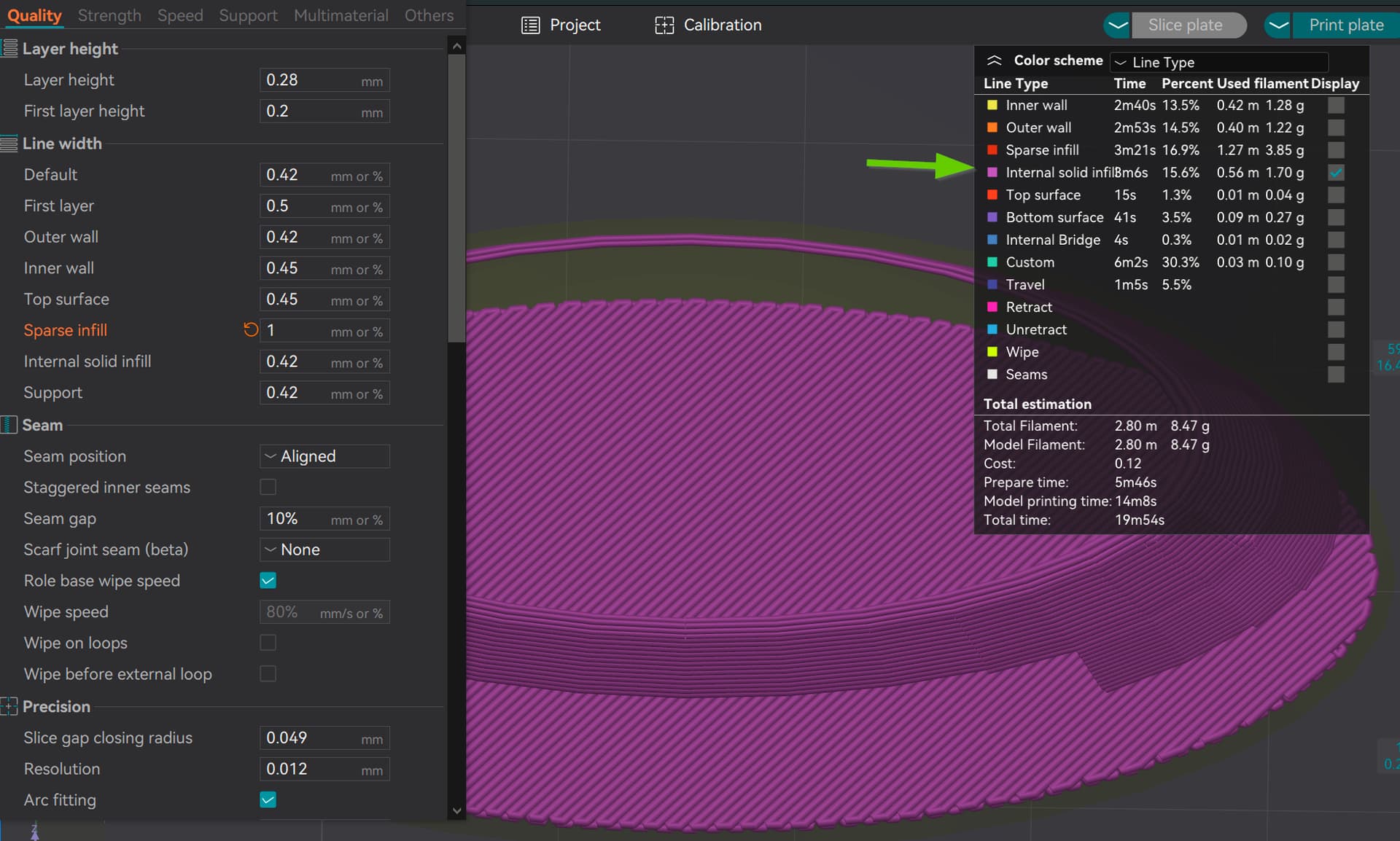This screenshot has height=841, width=1400.
Task: Click the Print plate button
Action: pyautogui.click(x=1346, y=26)
